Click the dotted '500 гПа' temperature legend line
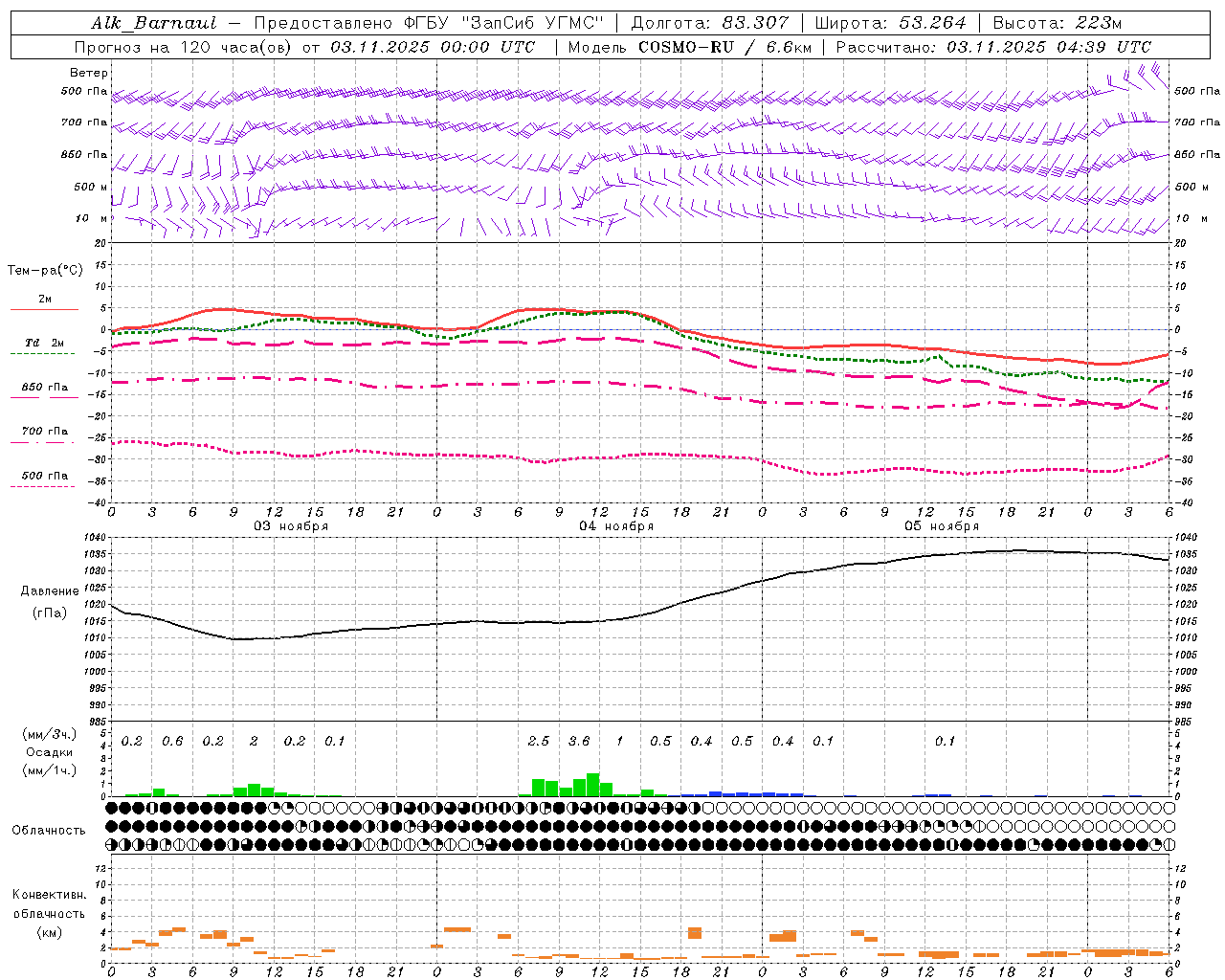The width and height of the screenshot is (1225, 980). click(x=43, y=486)
